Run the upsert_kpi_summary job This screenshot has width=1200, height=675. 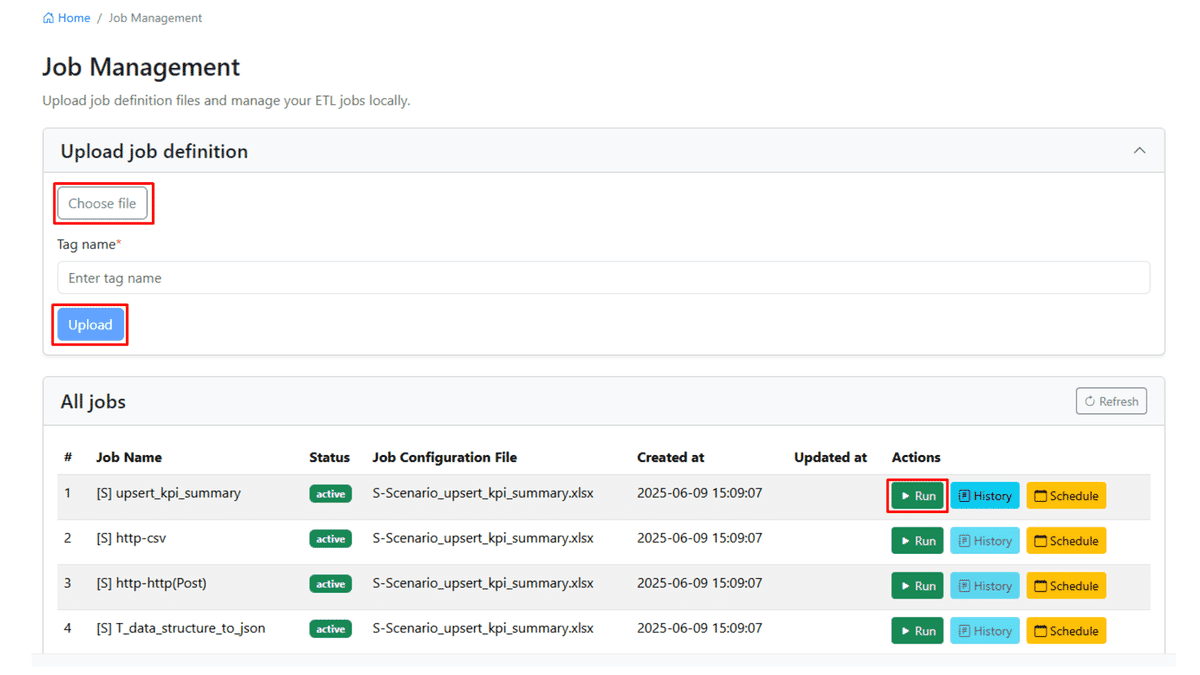[x=917, y=496]
